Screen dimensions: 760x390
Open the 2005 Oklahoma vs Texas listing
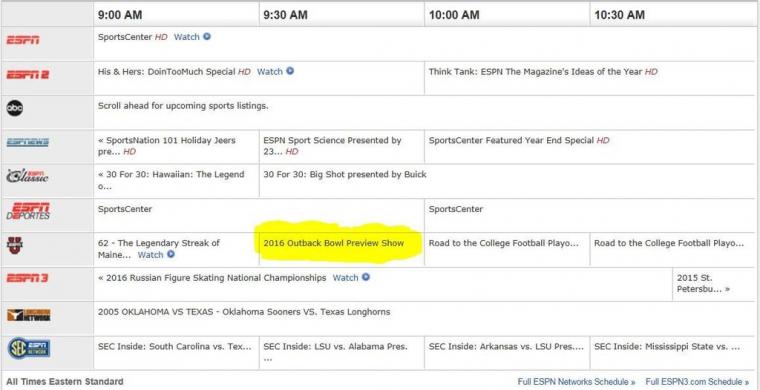point(244,312)
